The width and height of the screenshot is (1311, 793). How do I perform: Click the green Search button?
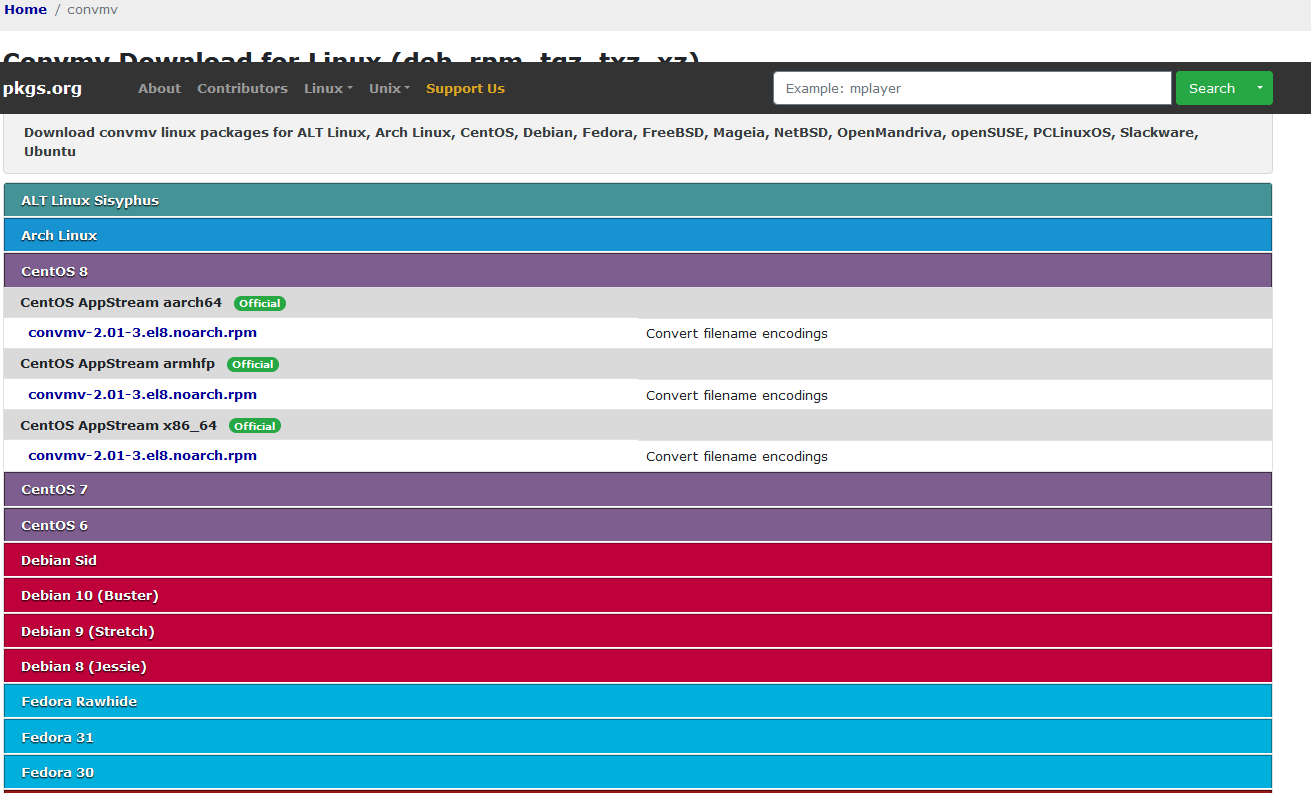(x=1212, y=88)
